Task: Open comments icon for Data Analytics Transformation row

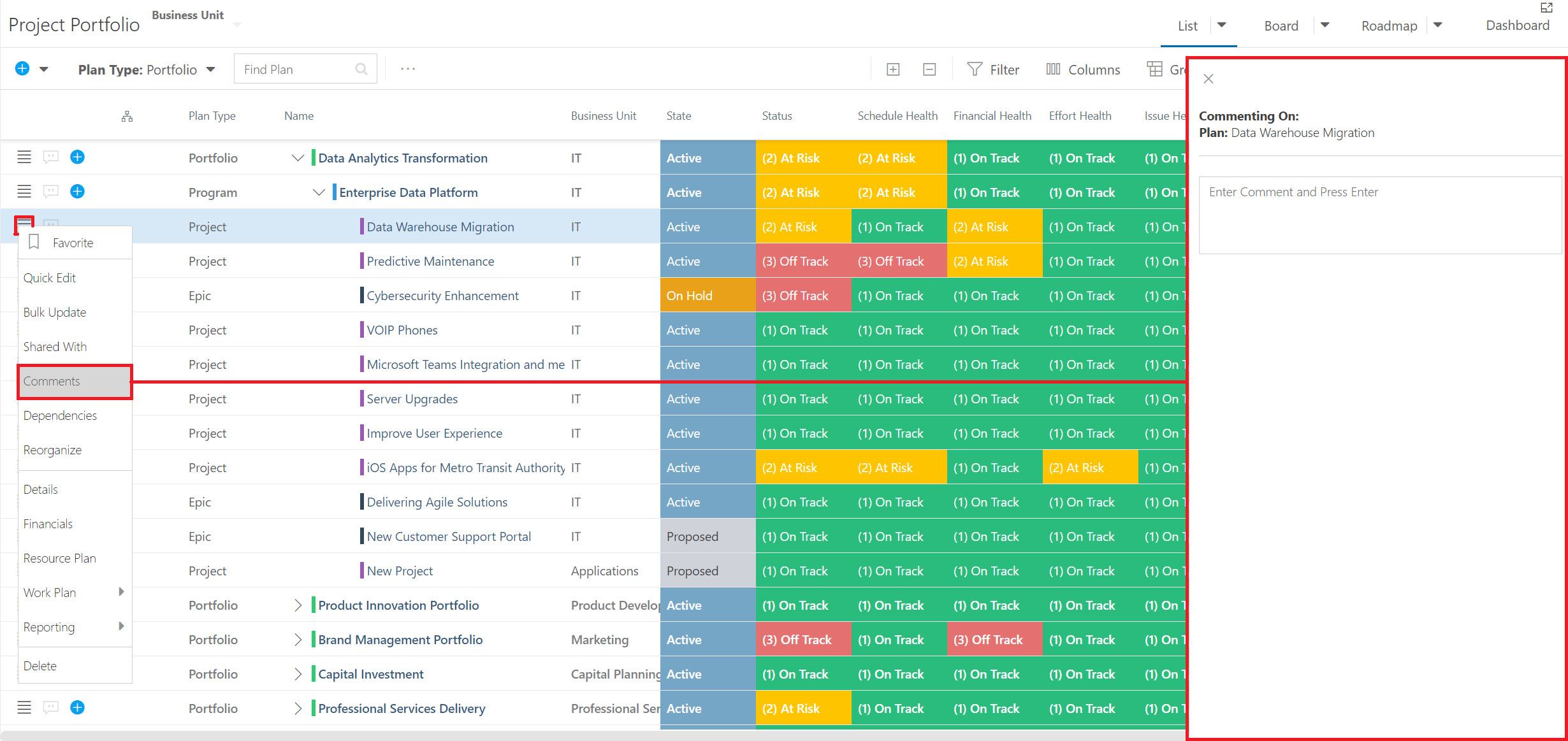Action: (51, 157)
